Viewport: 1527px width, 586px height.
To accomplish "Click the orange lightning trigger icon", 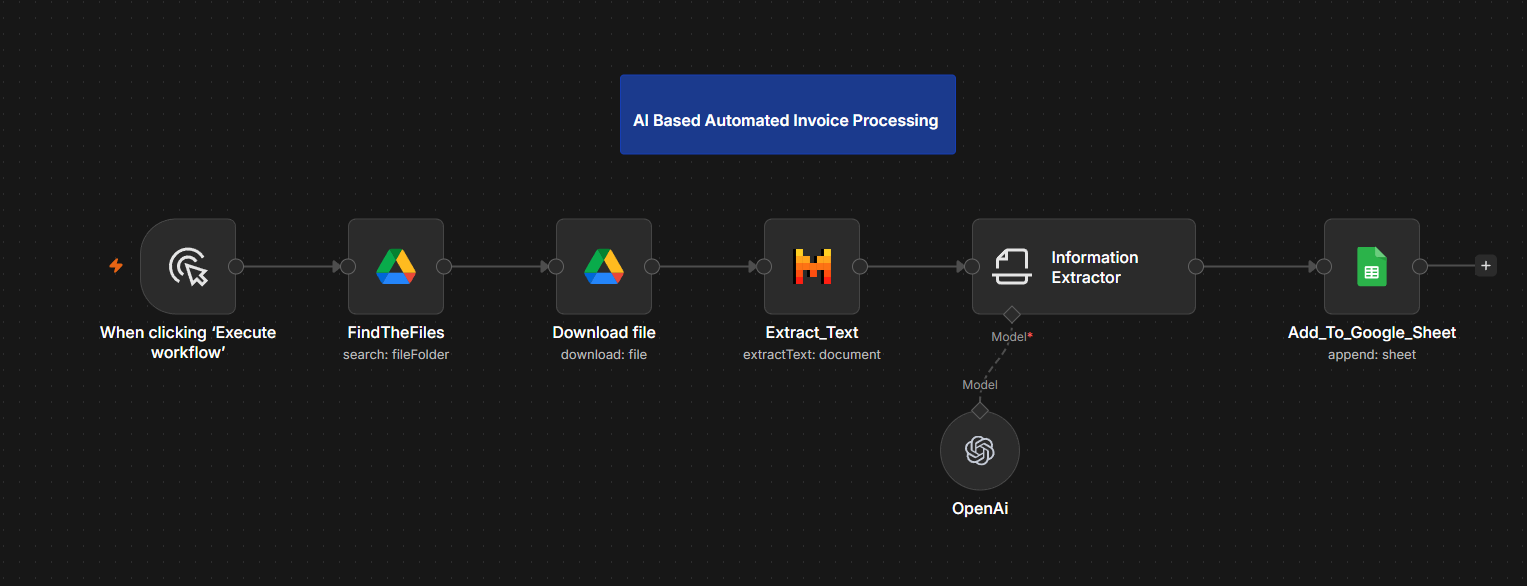I will (x=116, y=266).
